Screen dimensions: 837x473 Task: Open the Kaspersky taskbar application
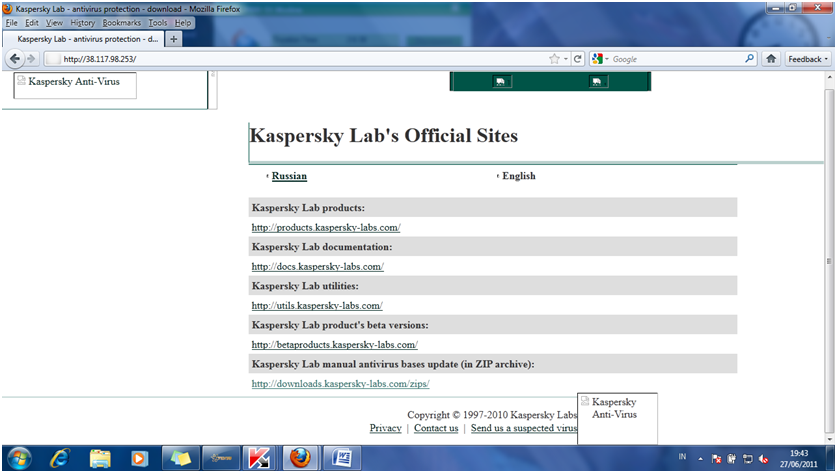pyautogui.click(x=259, y=458)
